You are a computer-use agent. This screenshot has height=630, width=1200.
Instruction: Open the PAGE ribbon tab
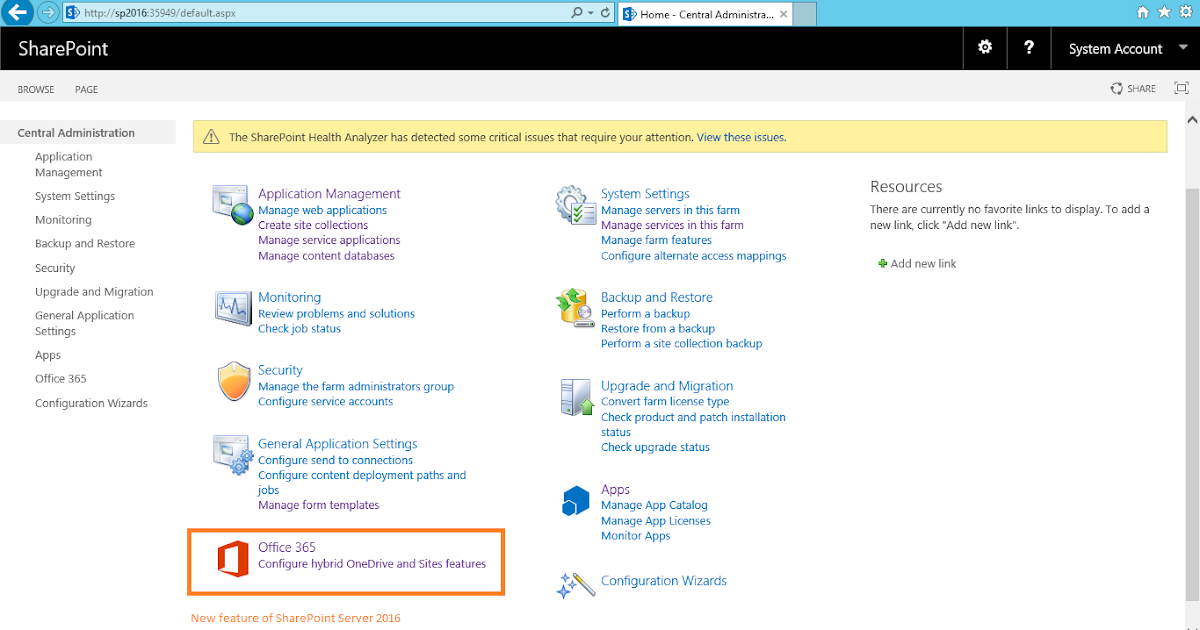tap(87, 89)
